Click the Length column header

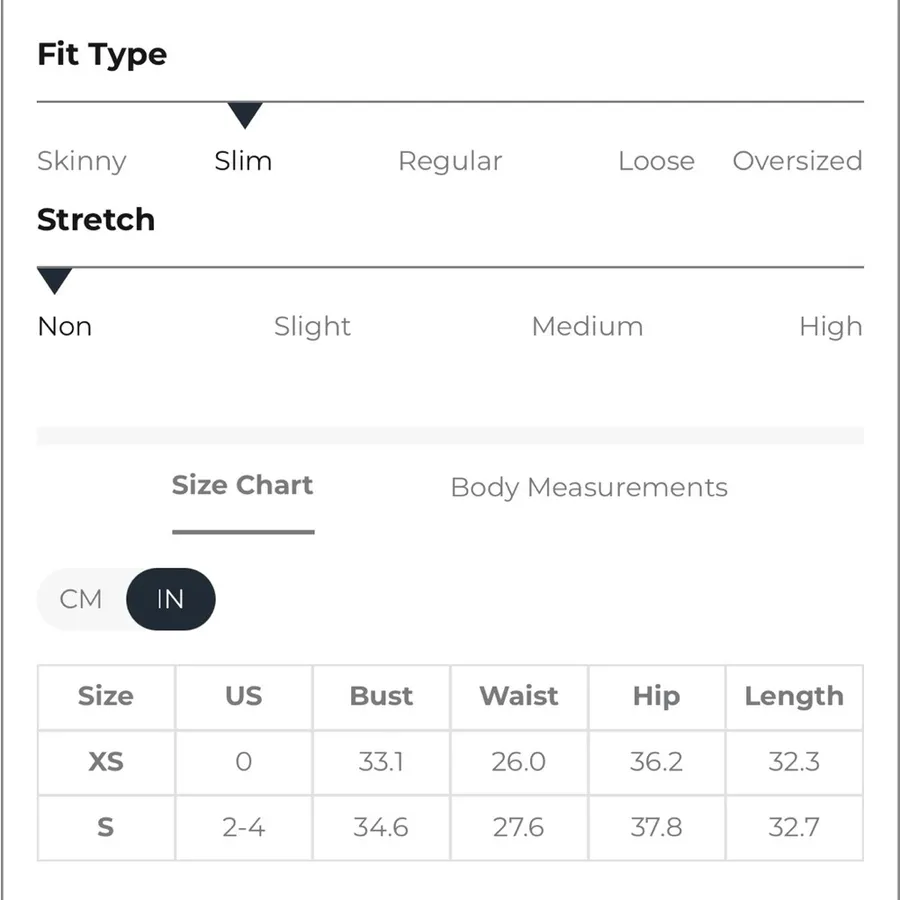pyautogui.click(x=794, y=697)
